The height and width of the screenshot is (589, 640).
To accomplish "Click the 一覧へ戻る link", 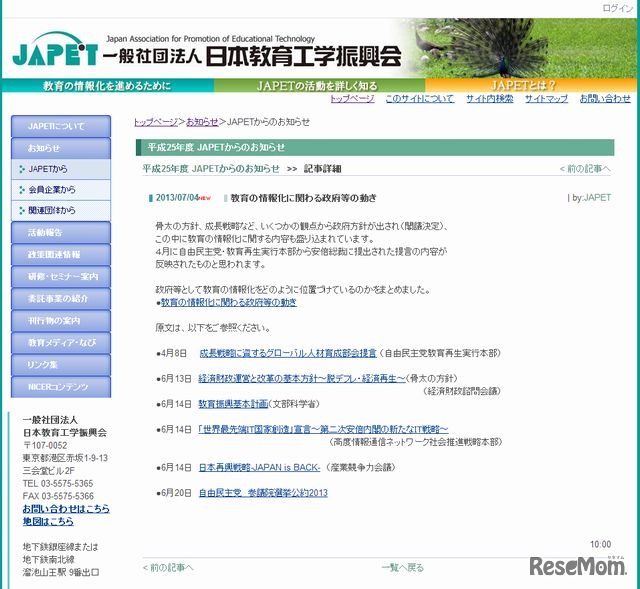I will 402,568.
